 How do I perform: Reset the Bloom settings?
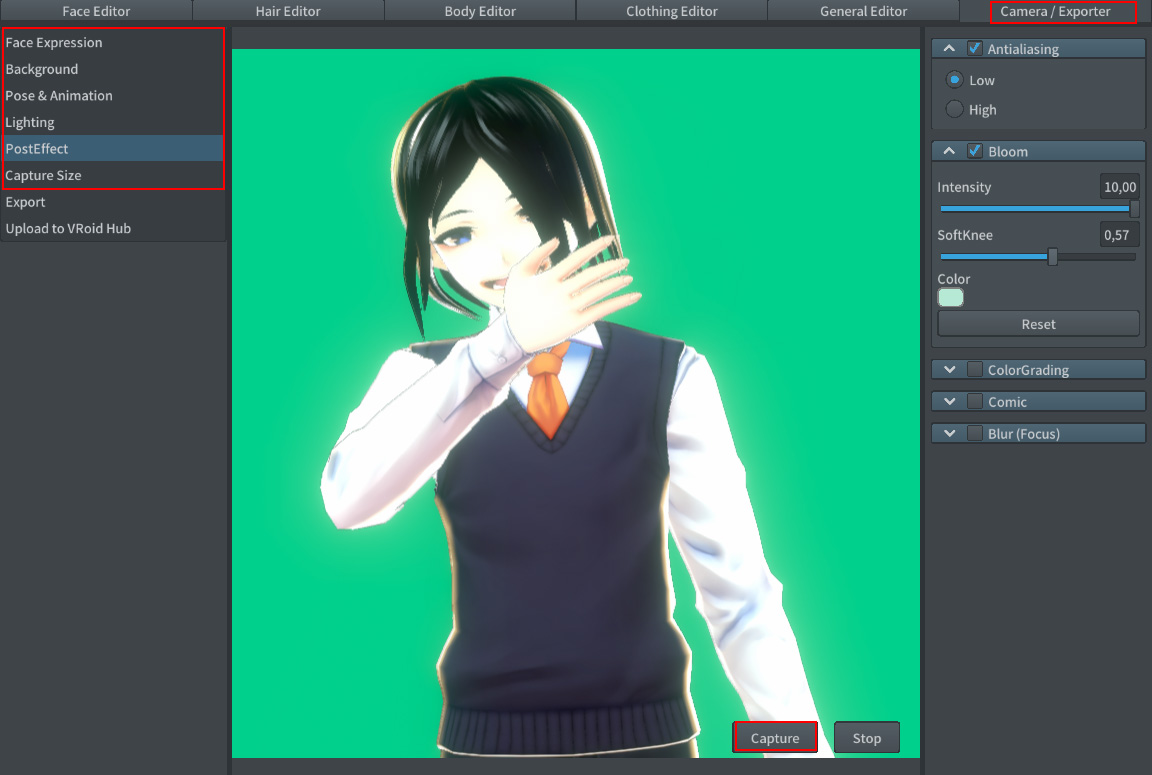point(1038,323)
